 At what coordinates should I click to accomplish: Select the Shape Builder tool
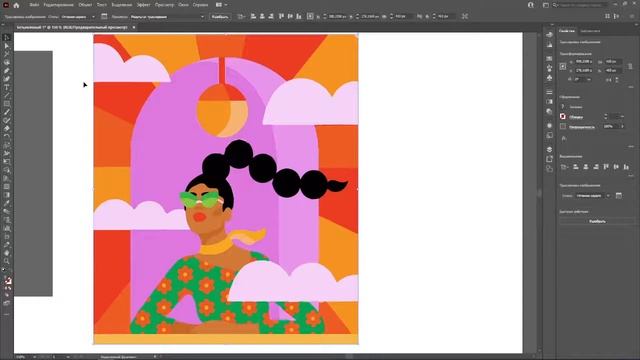[7, 170]
